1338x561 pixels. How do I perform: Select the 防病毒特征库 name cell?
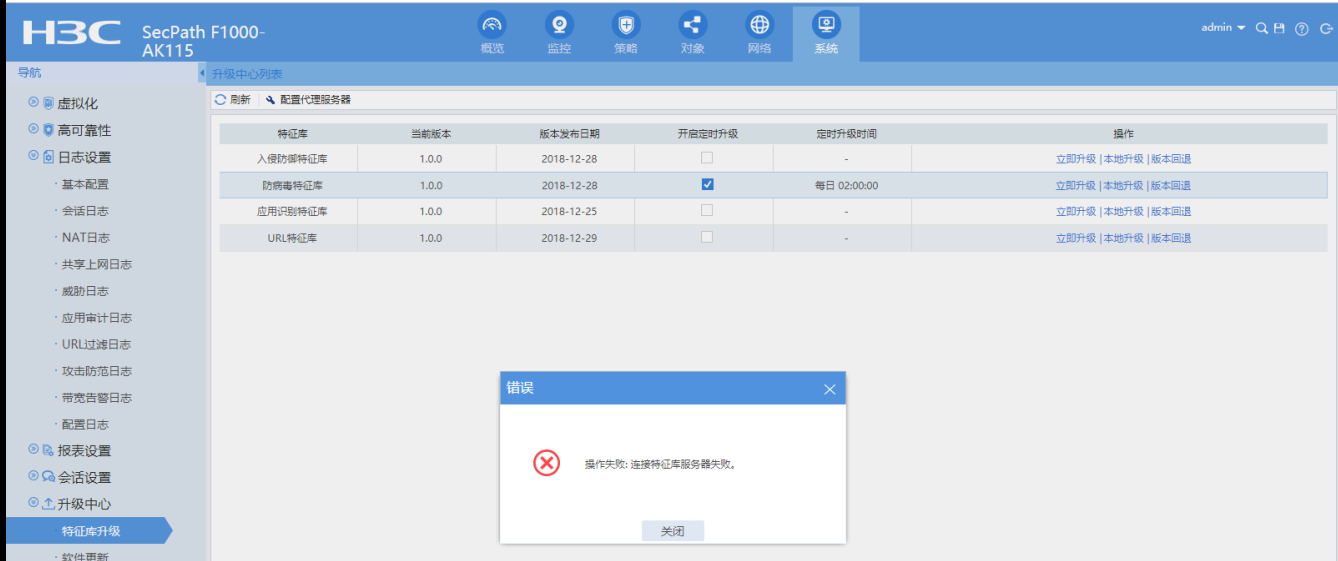point(288,185)
